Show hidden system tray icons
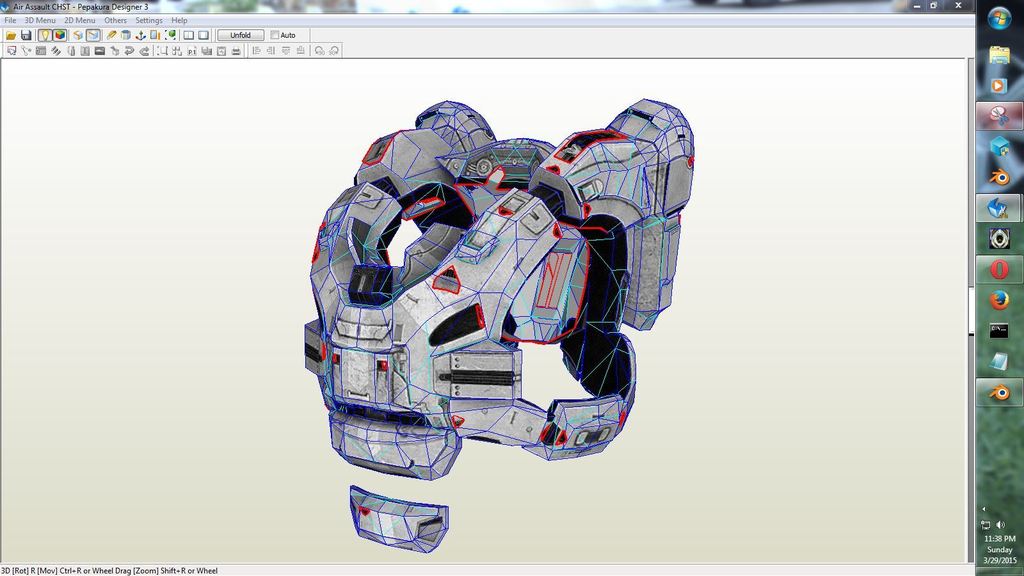Viewport: 1024px width, 576px height. tap(984, 509)
